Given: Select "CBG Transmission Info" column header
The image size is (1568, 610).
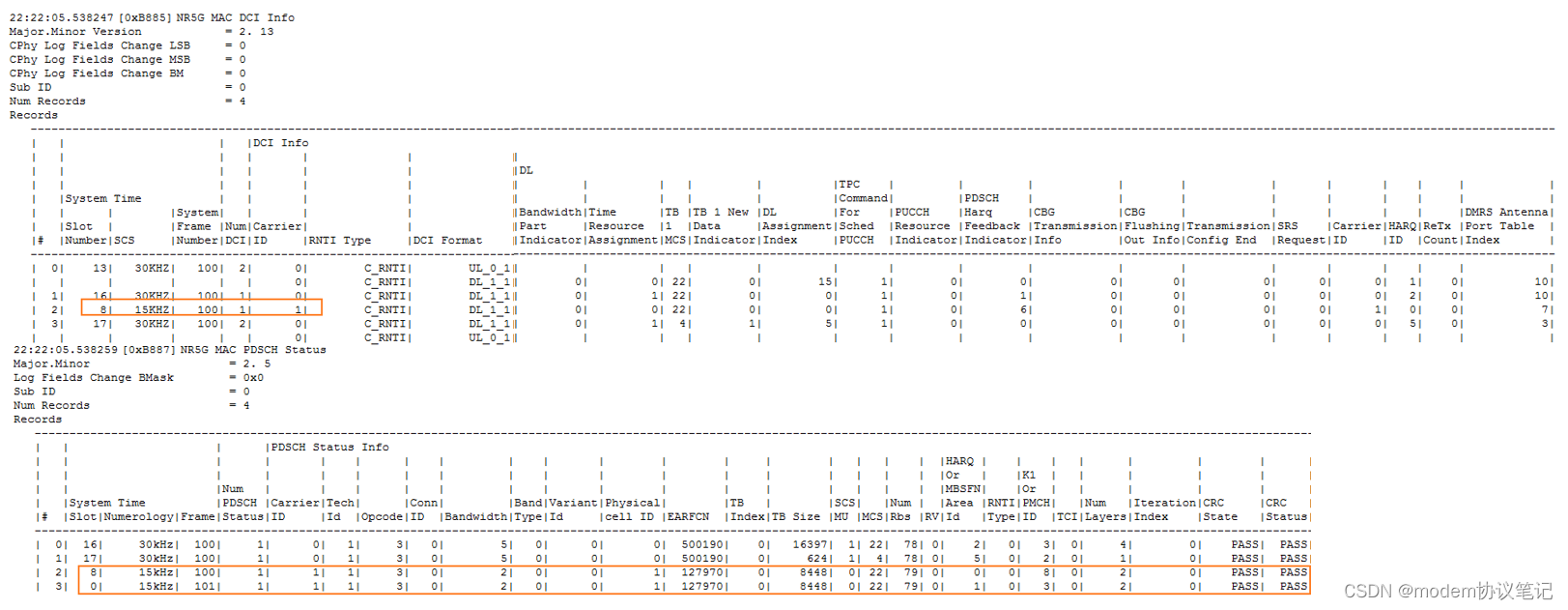Looking at the screenshot, I should tap(1074, 225).
